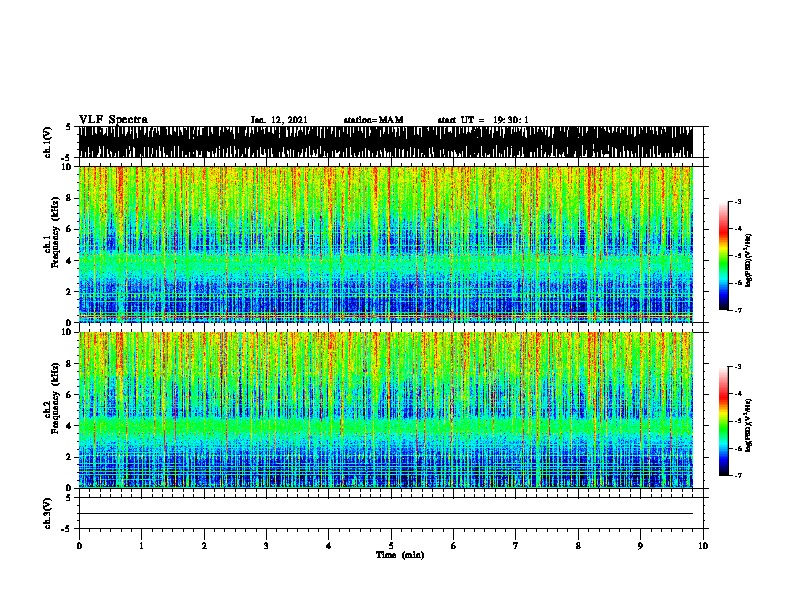This screenshot has width=792, height=612.
Task: Click the "VLF Spectra" title text
Action: pyautogui.click(x=113, y=120)
